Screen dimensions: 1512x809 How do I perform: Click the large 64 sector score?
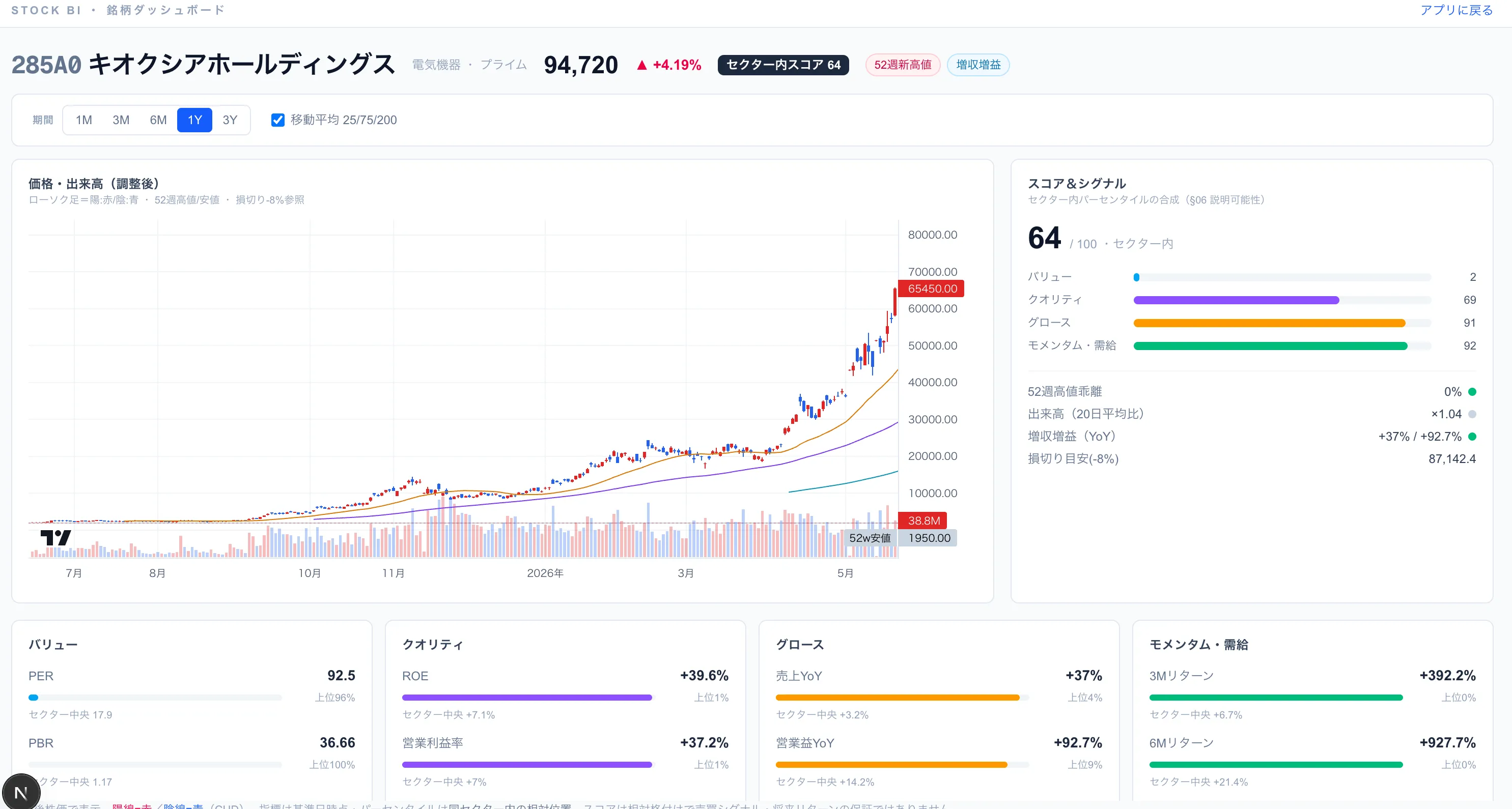(x=1044, y=238)
